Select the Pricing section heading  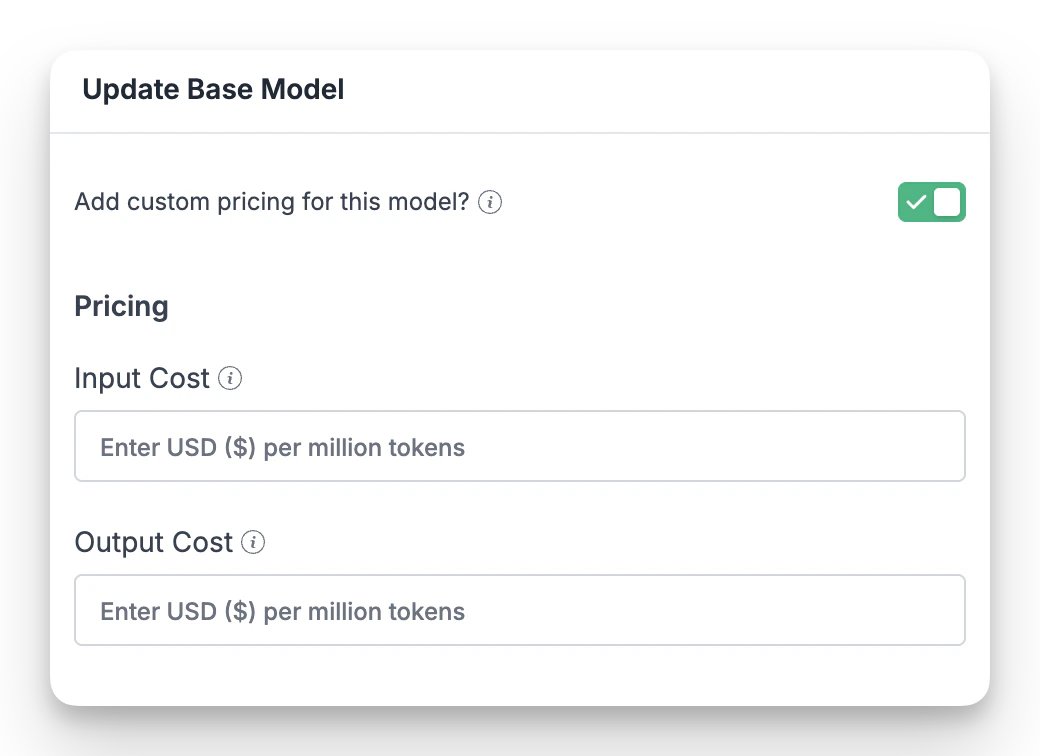click(121, 306)
